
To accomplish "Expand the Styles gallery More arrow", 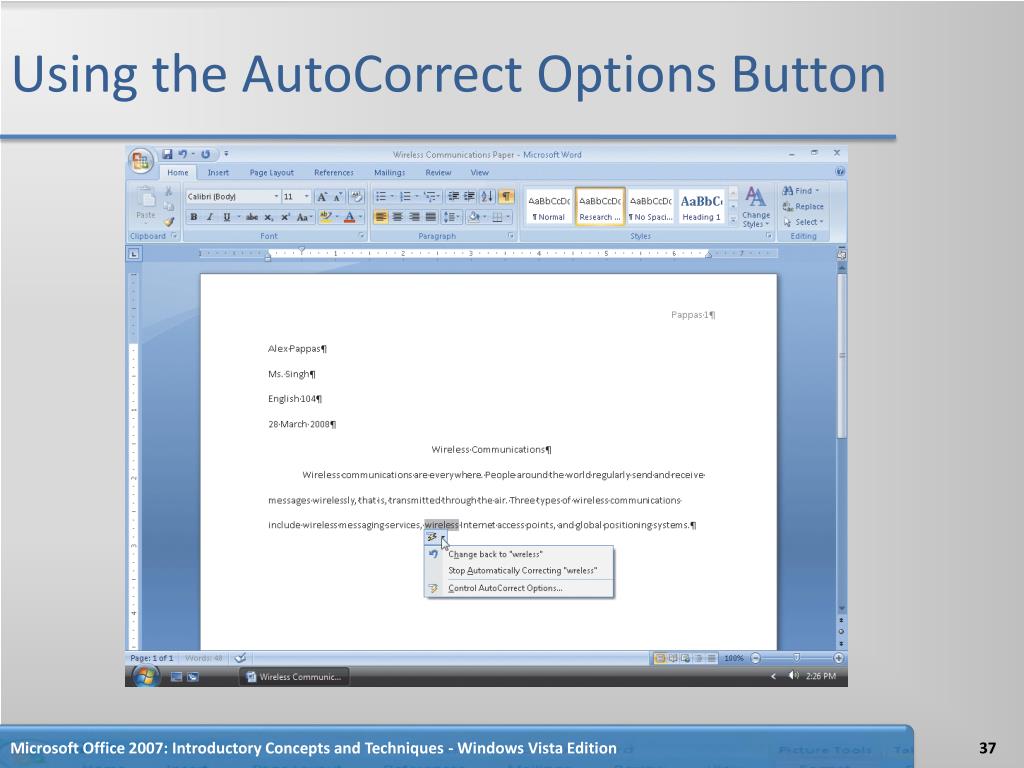I will click(733, 221).
